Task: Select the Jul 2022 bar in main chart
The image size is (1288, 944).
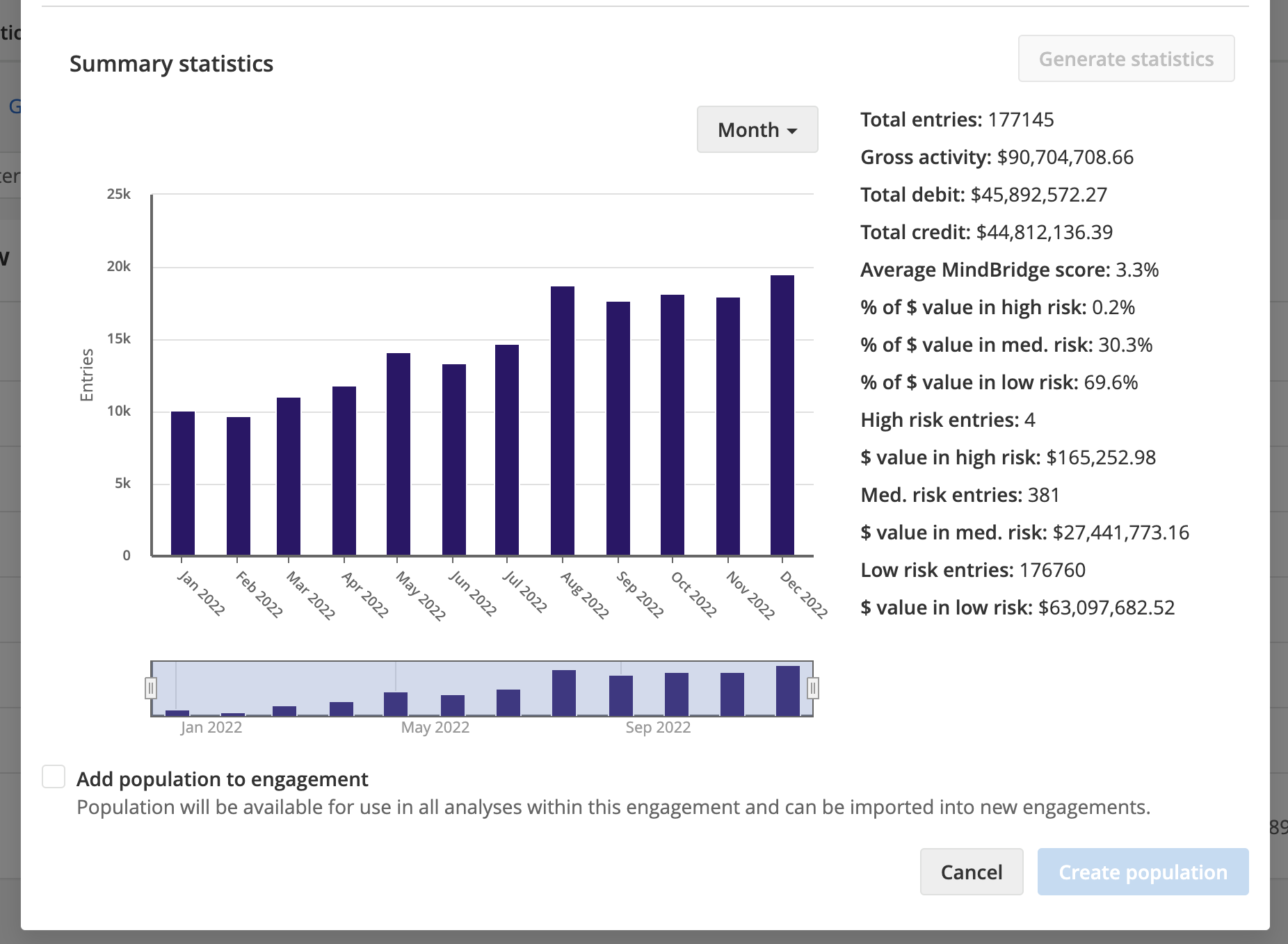Action: click(x=507, y=450)
